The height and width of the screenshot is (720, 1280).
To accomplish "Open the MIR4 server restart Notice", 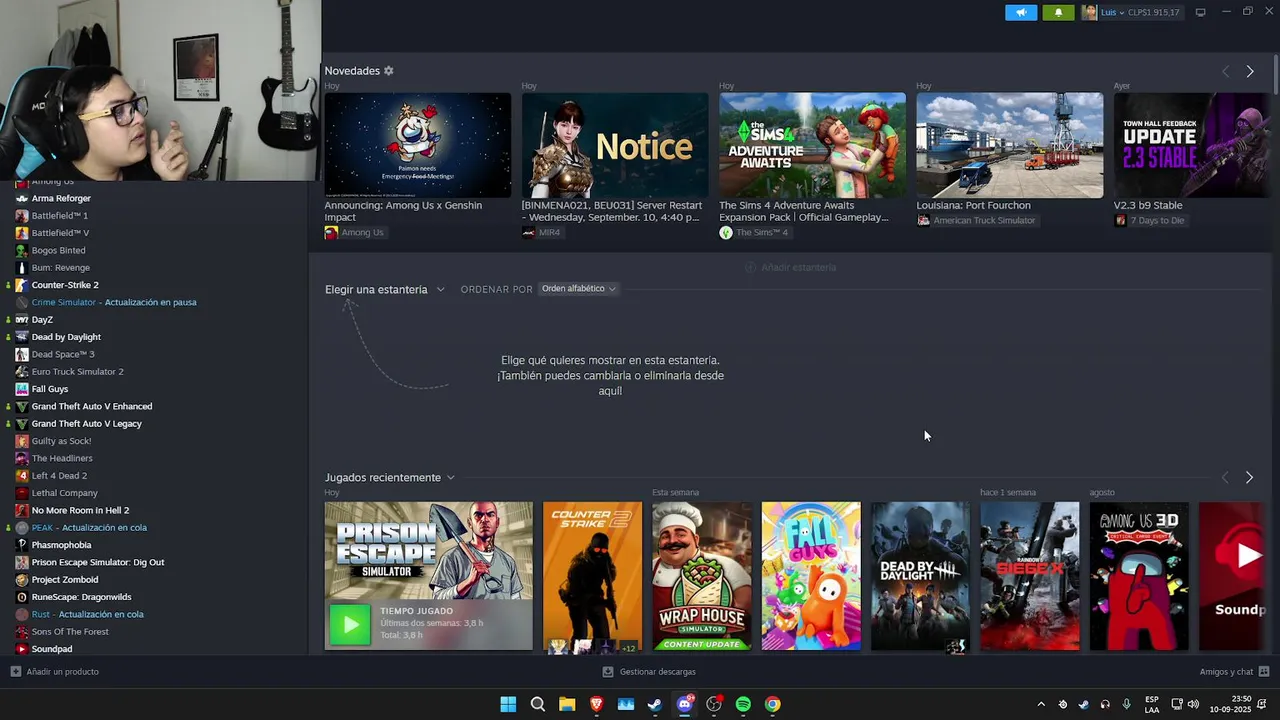I will point(615,145).
